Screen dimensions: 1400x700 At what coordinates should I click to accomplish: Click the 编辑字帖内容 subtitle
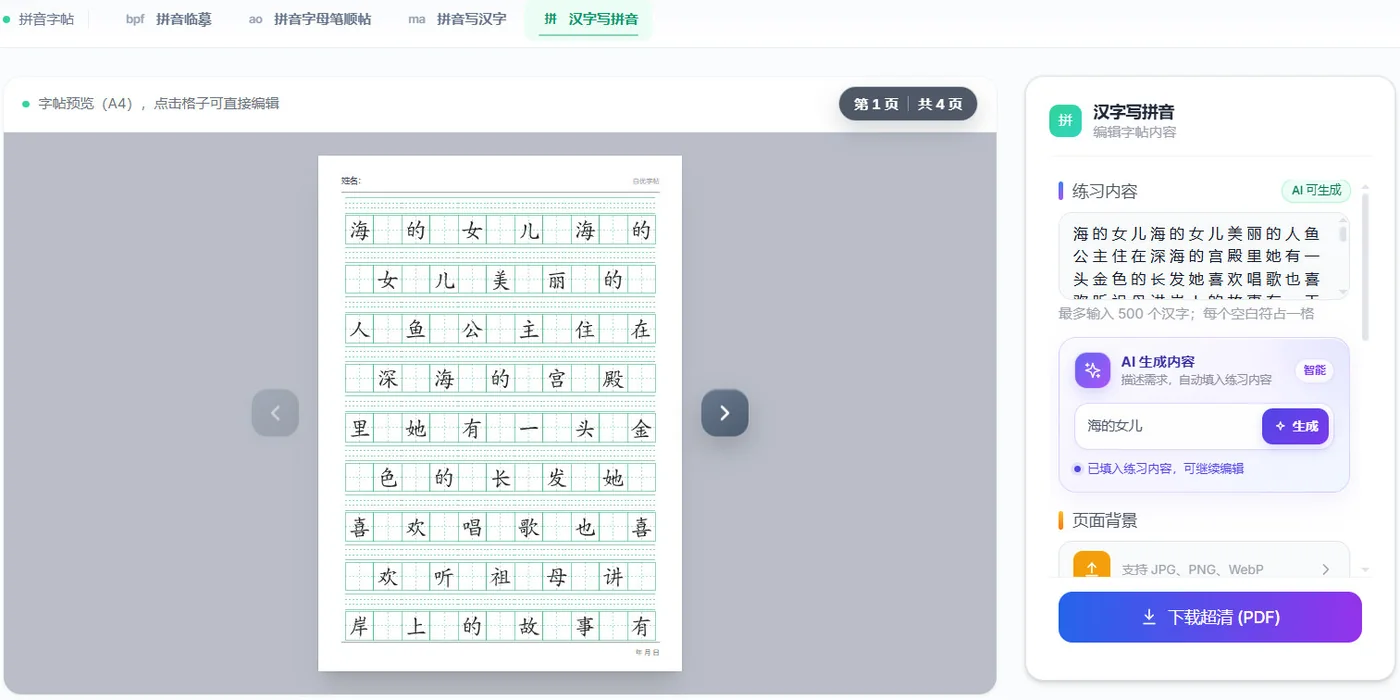[1134, 132]
